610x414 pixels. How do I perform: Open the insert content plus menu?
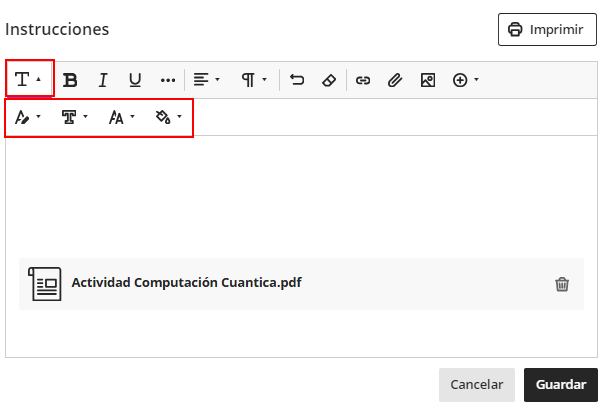point(466,80)
